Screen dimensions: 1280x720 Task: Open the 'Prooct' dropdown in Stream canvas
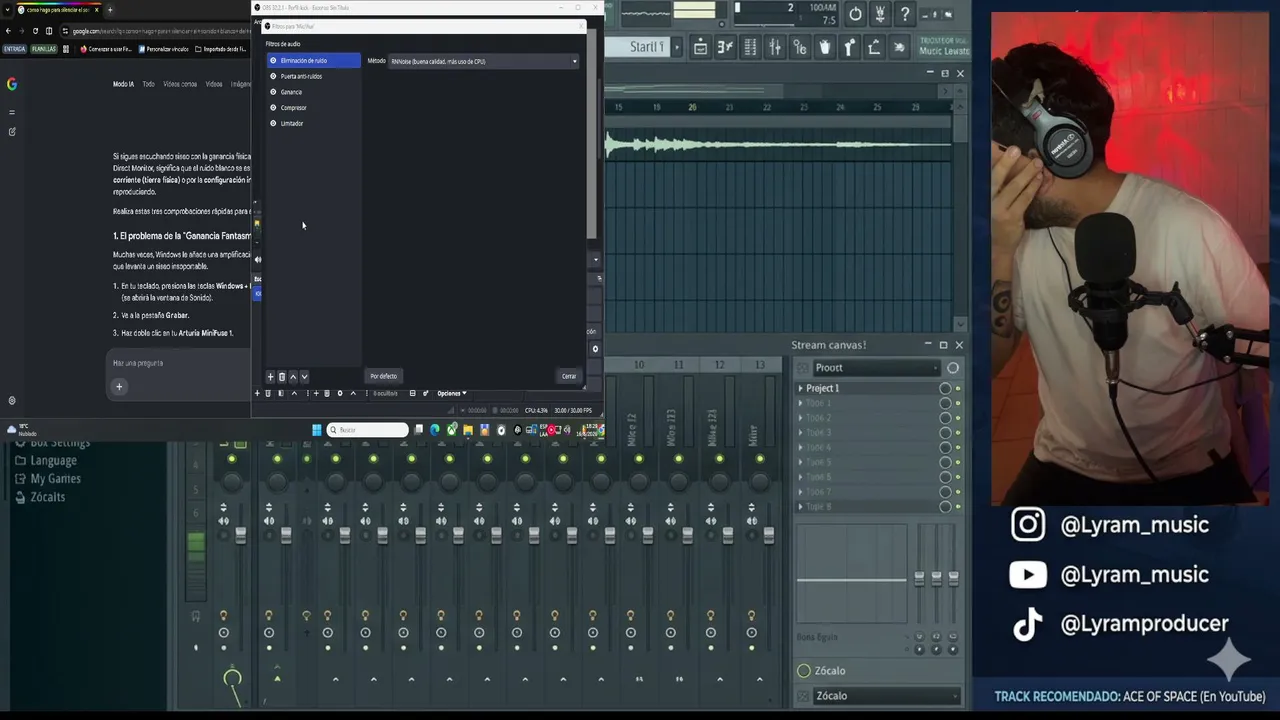tap(876, 368)
